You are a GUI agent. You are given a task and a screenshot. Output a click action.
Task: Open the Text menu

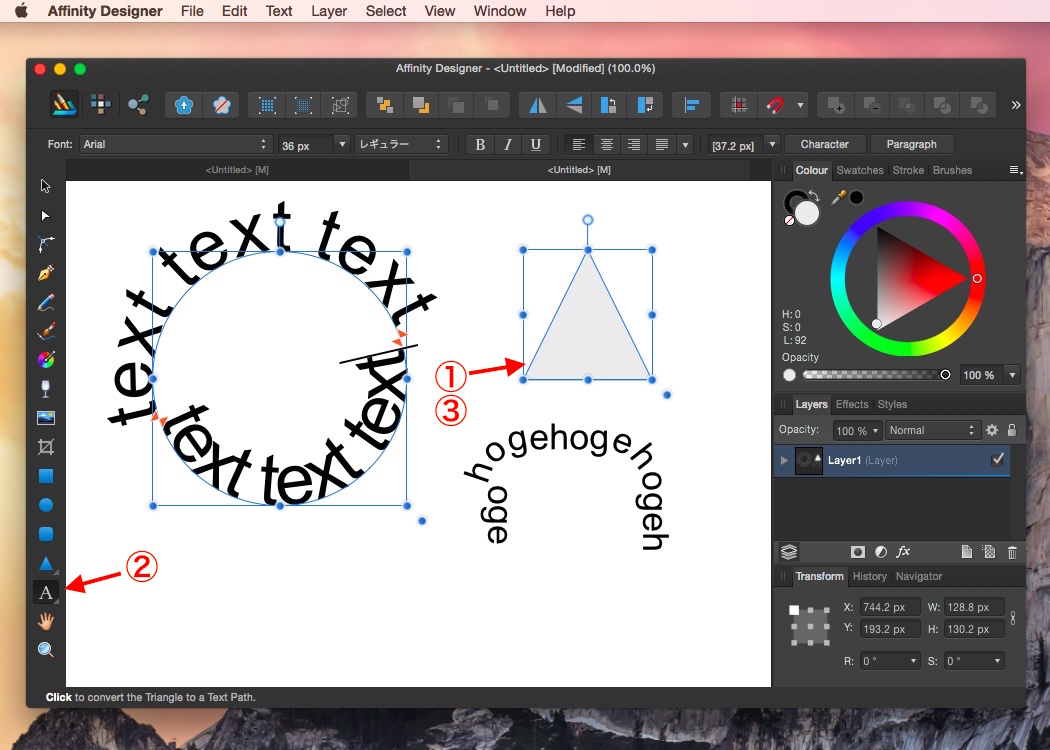[279, 11]
